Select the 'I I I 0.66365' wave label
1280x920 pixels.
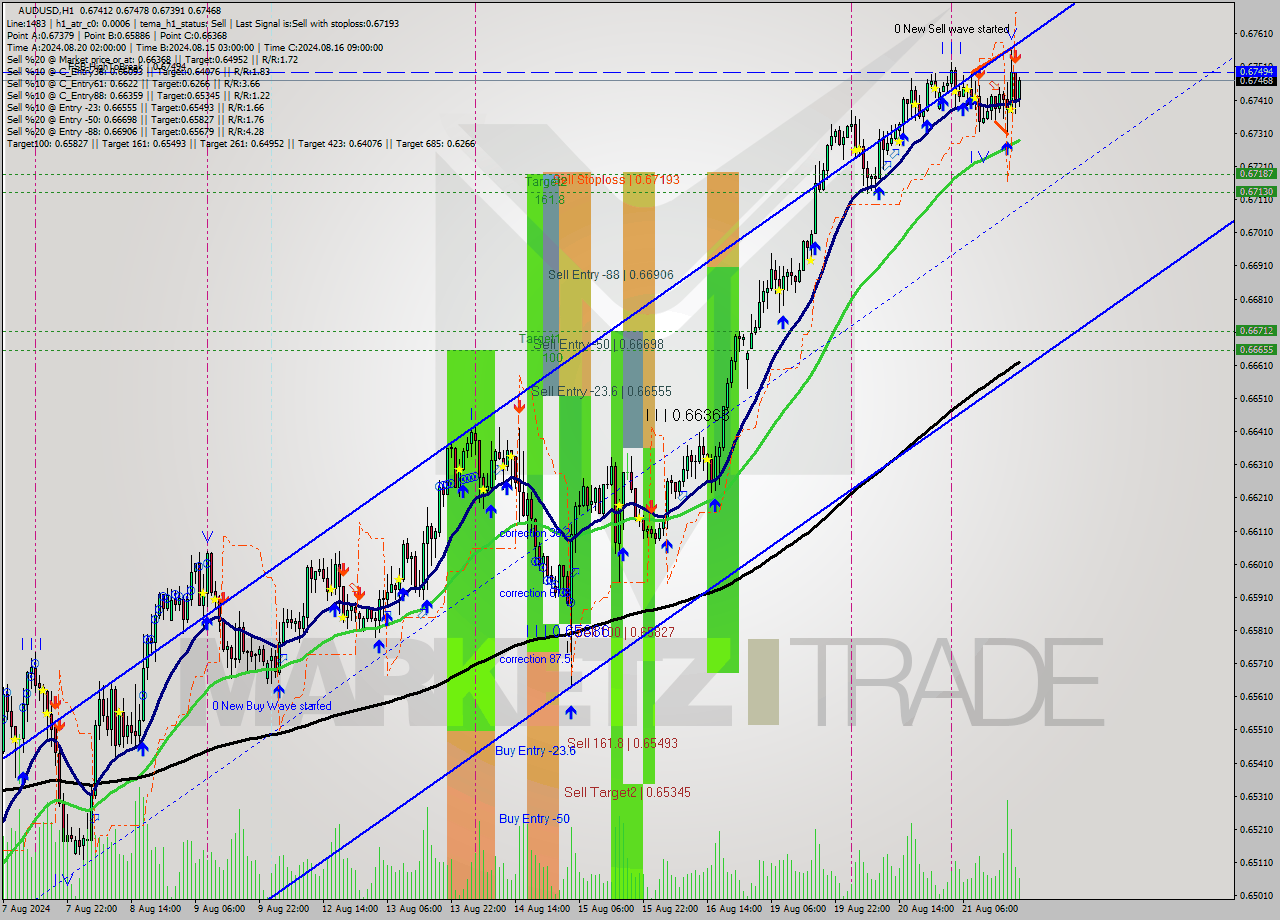pyautogui.click(x=687, y=414)
